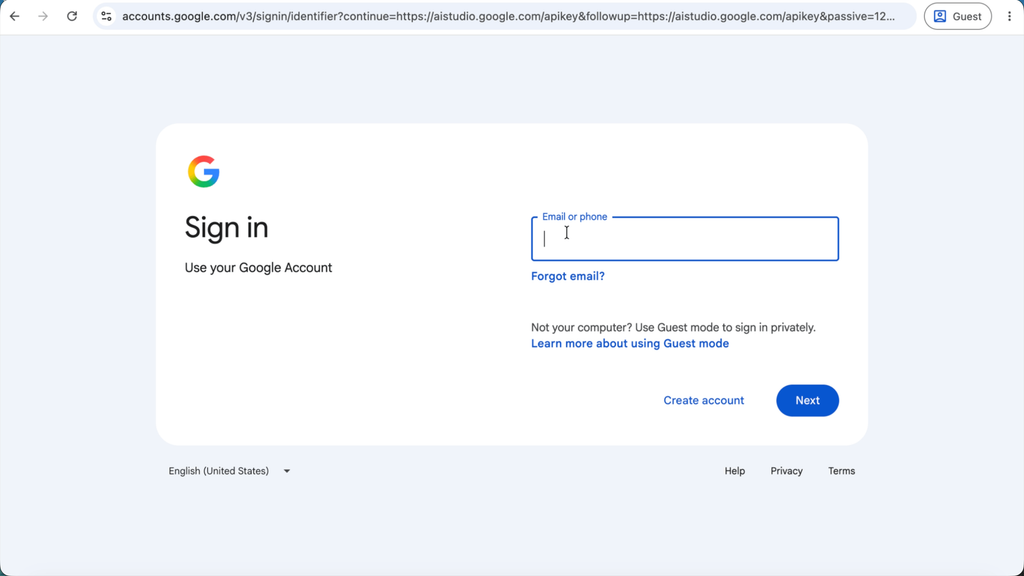This screenshot has height=576, width=1024.
Task: Open Learn more about using Guest mode
Action: click(630, 344)
